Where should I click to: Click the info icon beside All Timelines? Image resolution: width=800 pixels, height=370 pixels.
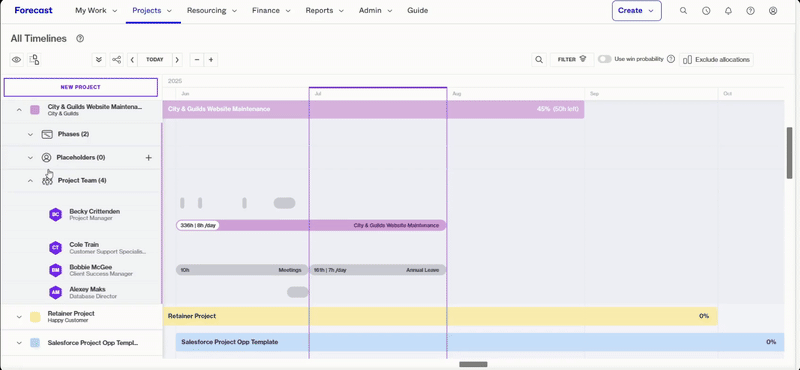click(80, 39)
